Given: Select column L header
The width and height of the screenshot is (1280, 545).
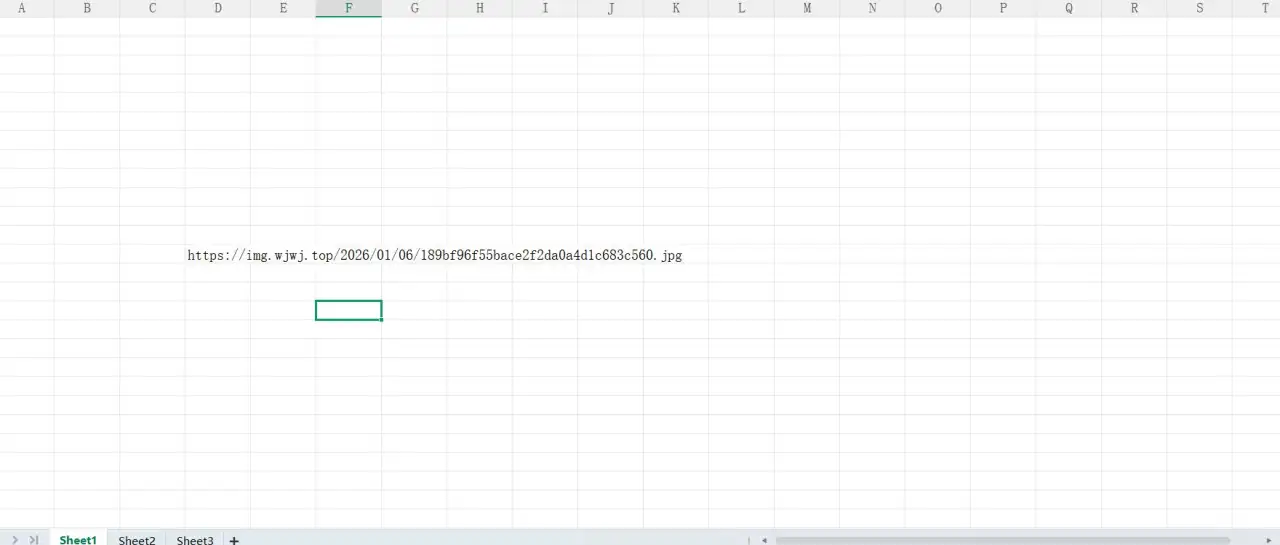Looking at the screenshot, I should point(741,8).
